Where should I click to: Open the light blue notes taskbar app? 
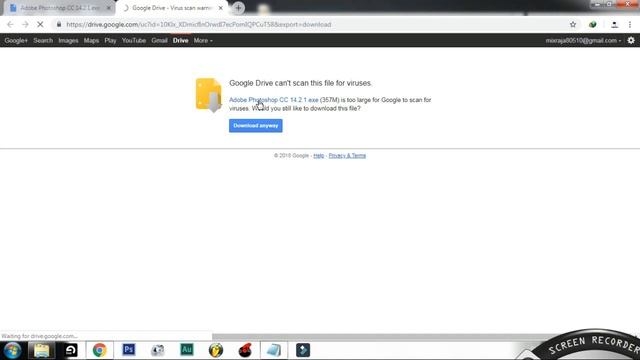(274, 350)
